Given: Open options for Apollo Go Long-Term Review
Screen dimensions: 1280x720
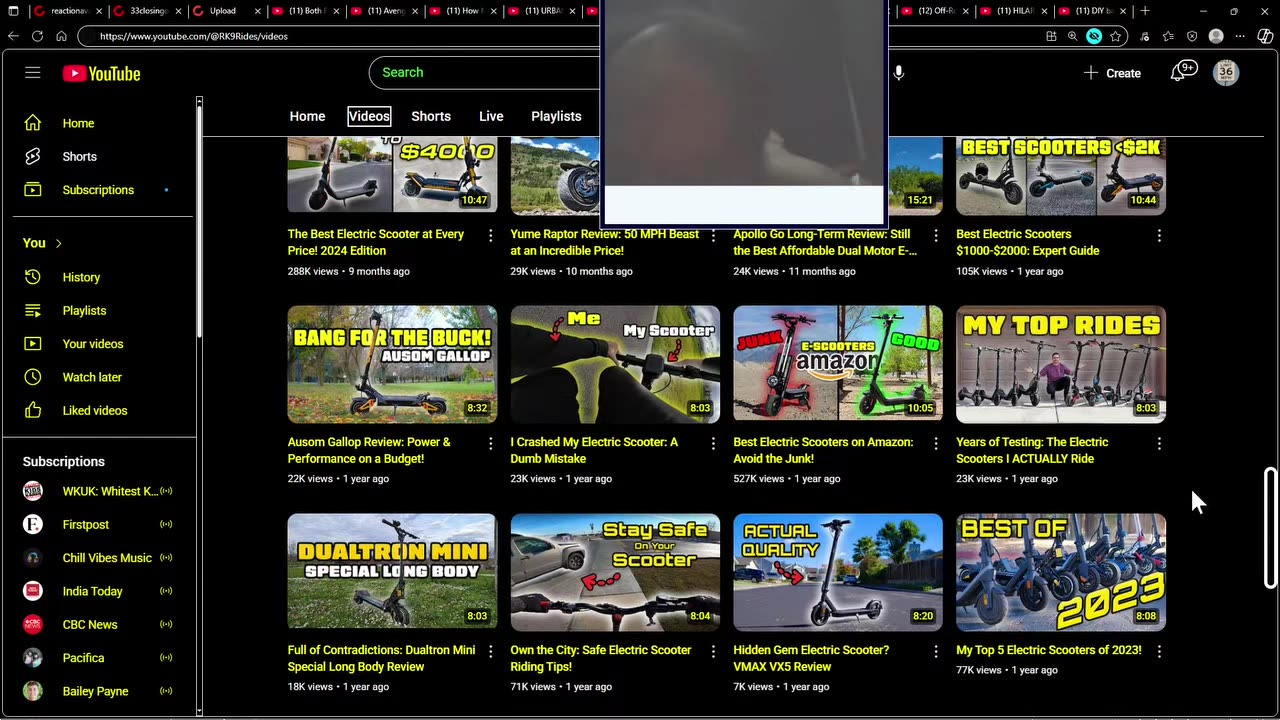Looking at the screenshot, I should (x=936, y=235).
